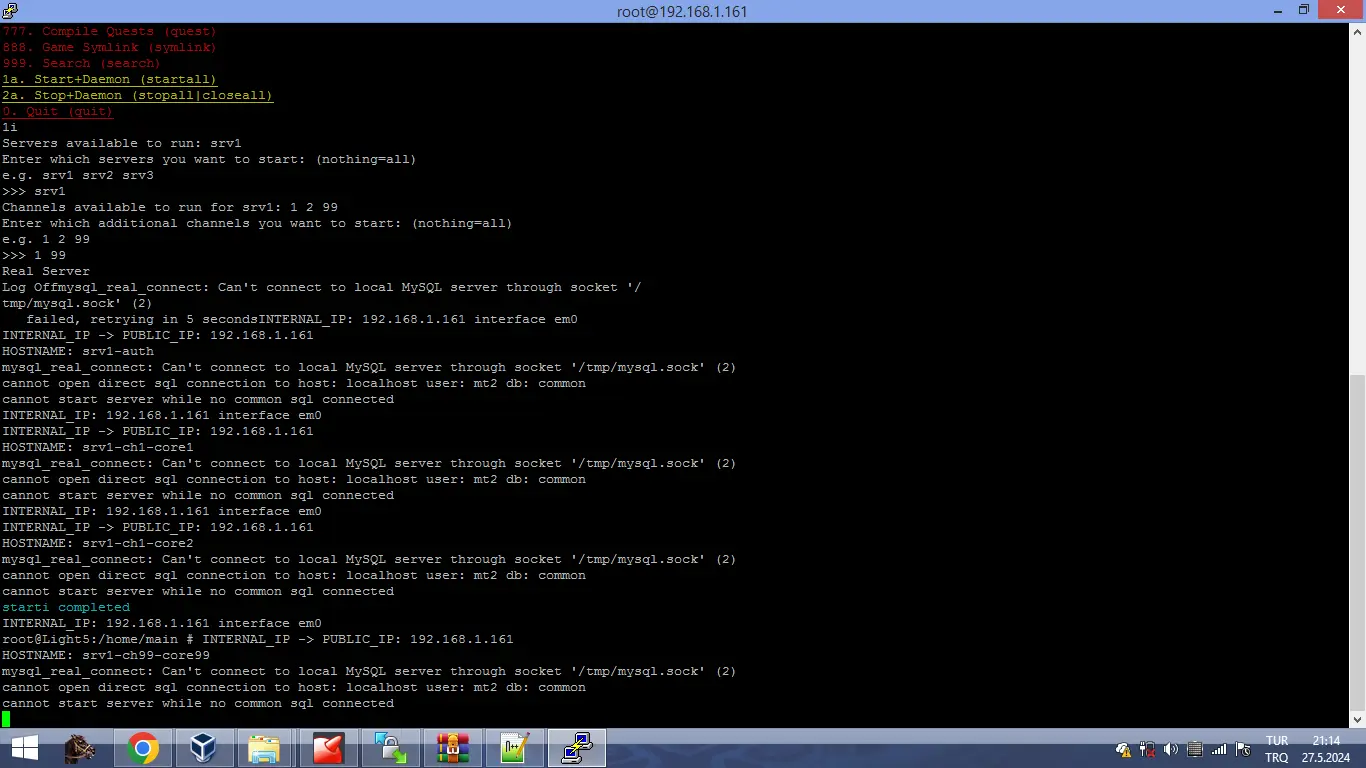1366x768 pixels.
Task: Click the 'root@Light5:/home/main #' prompt
Action: click(x=97, y=639)
